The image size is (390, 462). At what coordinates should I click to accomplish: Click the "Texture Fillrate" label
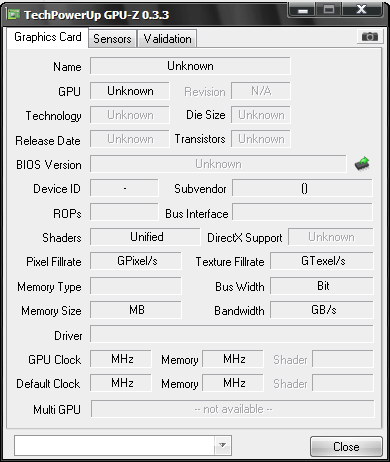tap(230, 262)
